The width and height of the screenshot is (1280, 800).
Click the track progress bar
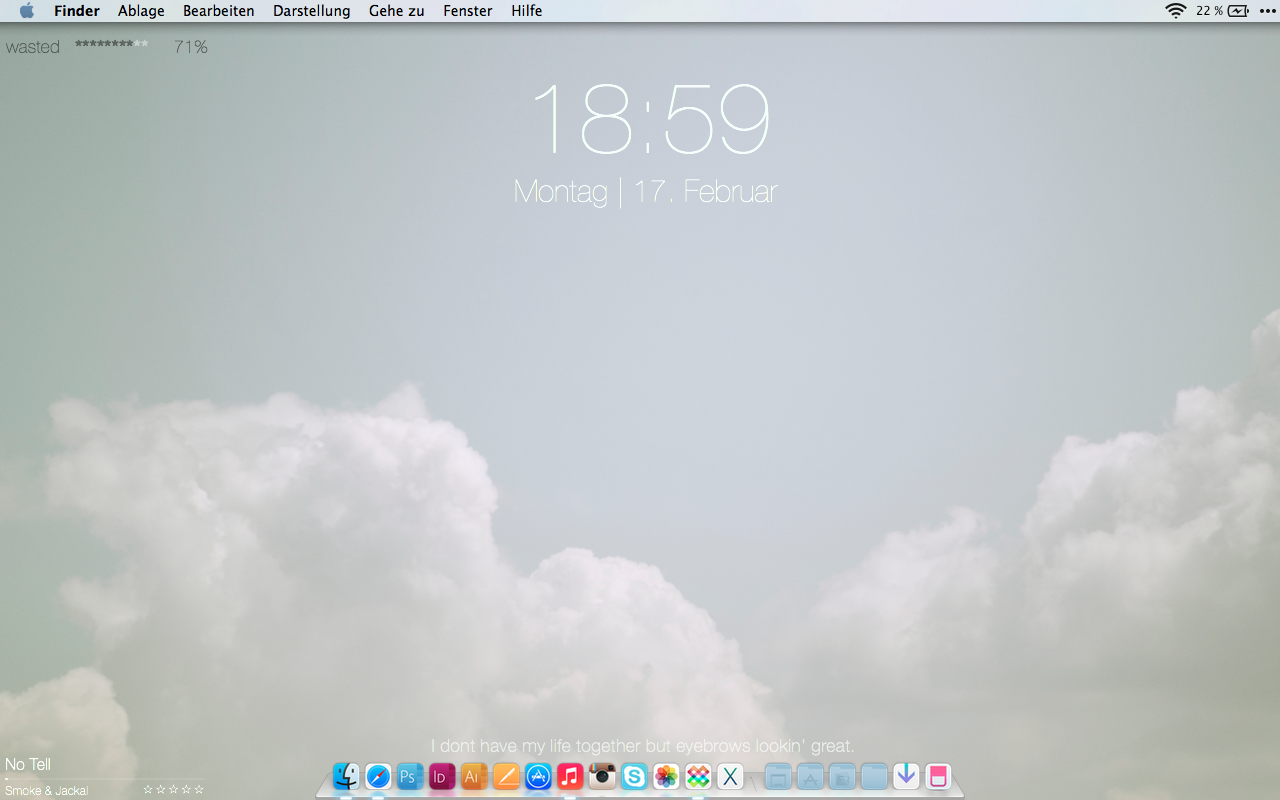[104, 778]
